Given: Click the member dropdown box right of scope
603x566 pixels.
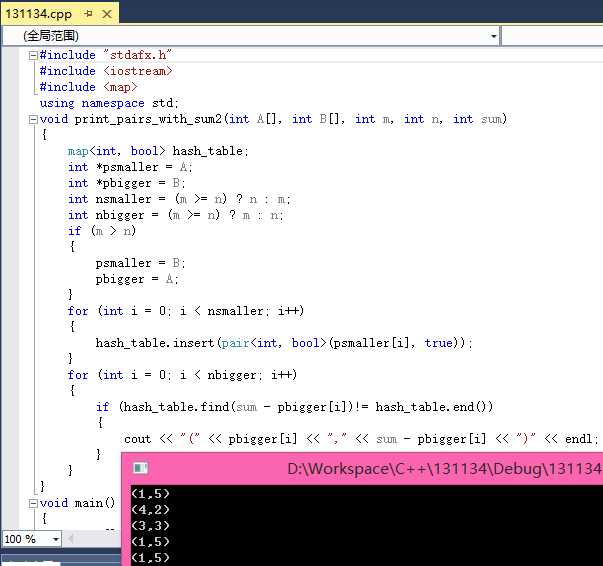Looking at the screenshot, I should coord(552,36).
